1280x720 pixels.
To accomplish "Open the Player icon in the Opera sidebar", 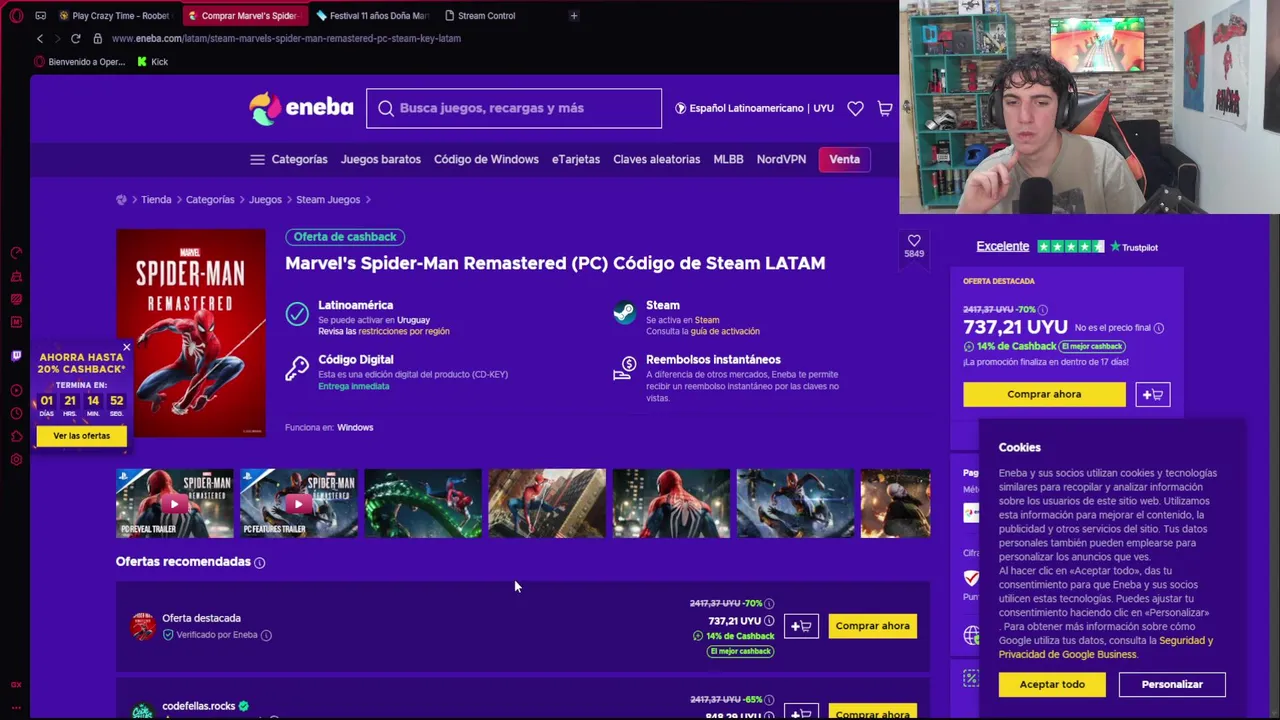I will [x=16, y=391].
